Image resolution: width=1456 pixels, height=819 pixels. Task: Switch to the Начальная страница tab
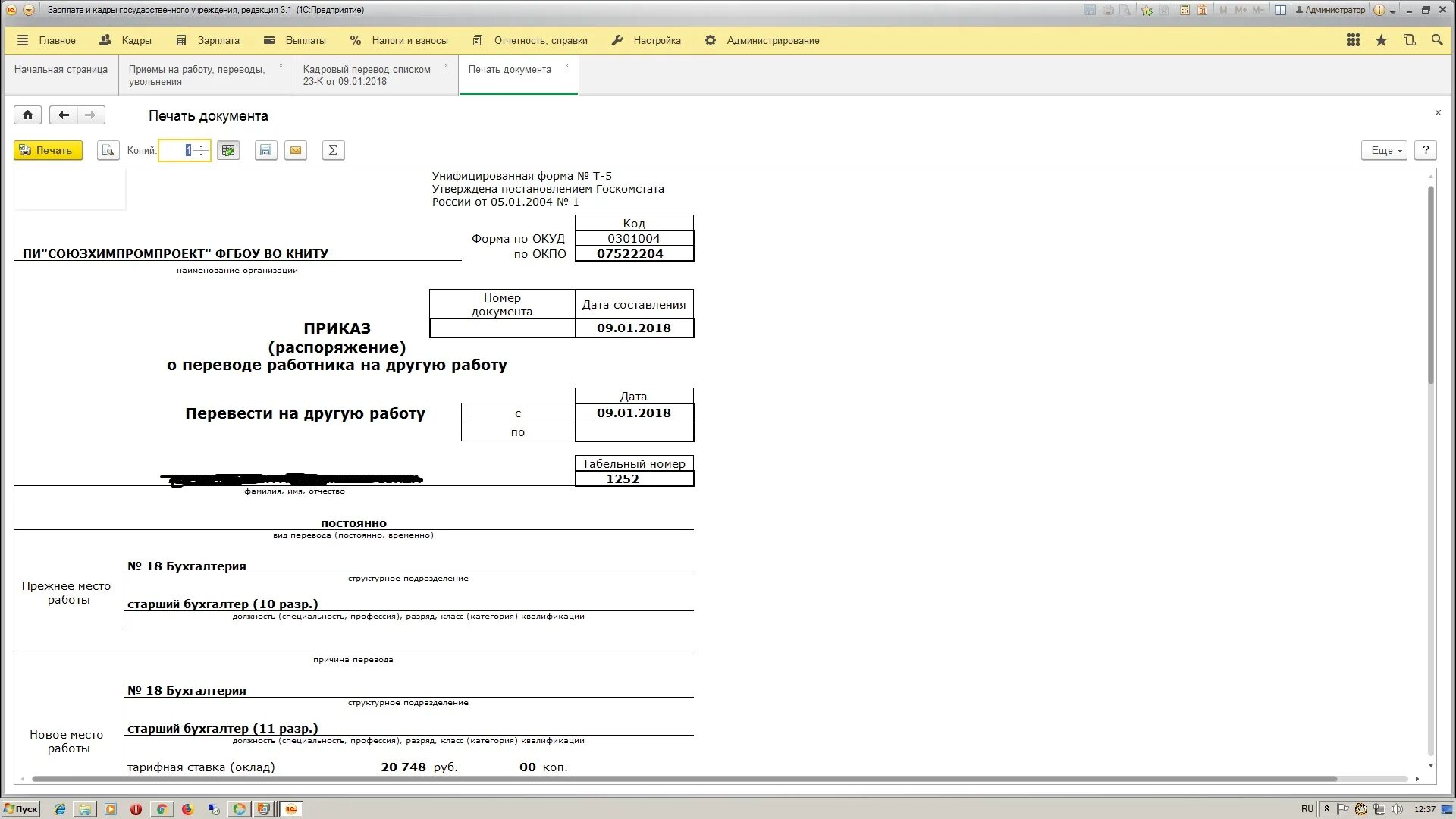coord(61,75)
